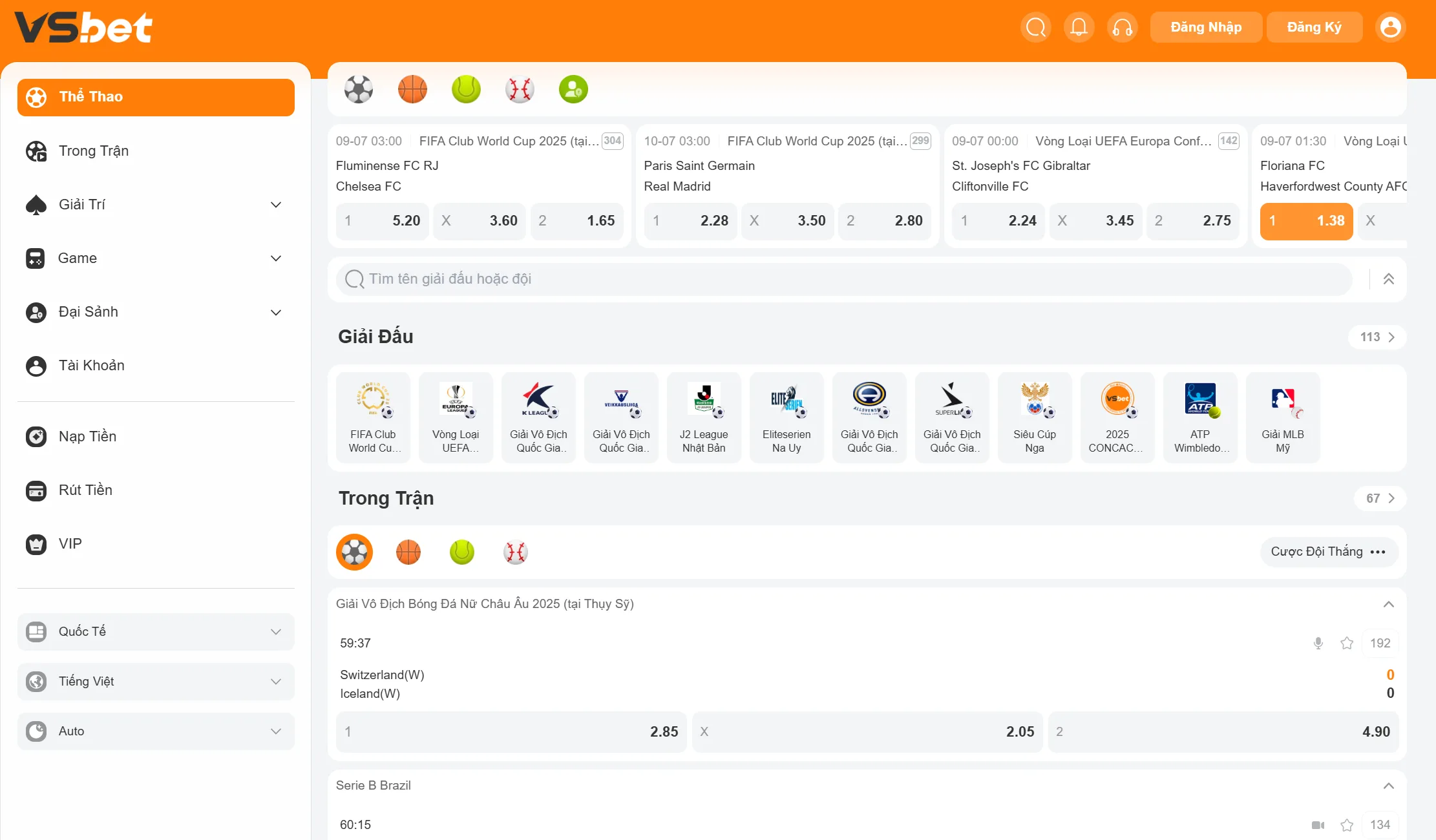Filter Trong Trận by soccer icon
Image resolution: width=1436 pixels, height=840 pixels.
tap(355, 552)
